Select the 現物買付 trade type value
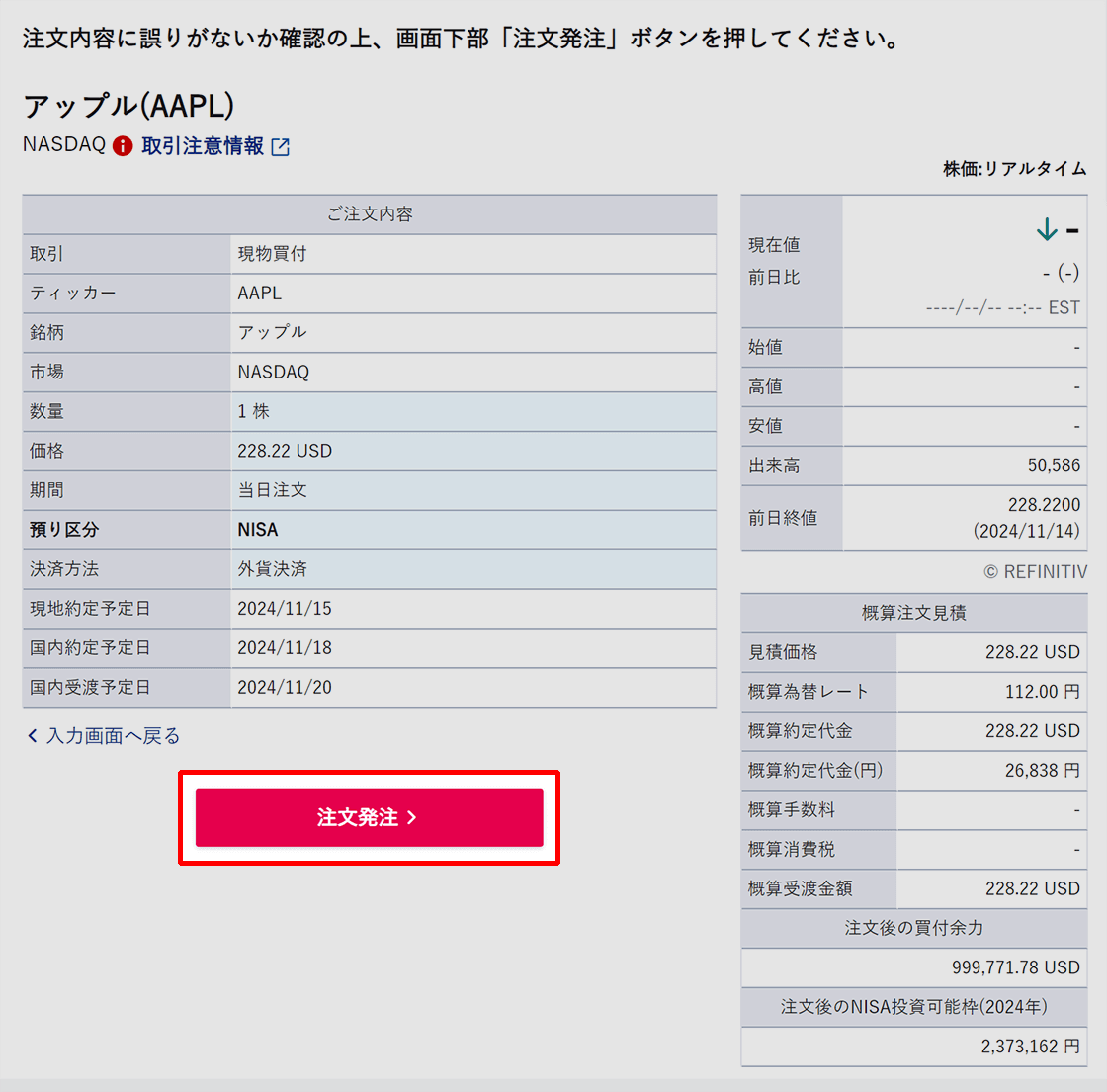The width and height of the screenshot is (1107, 1092). point(272,253)
